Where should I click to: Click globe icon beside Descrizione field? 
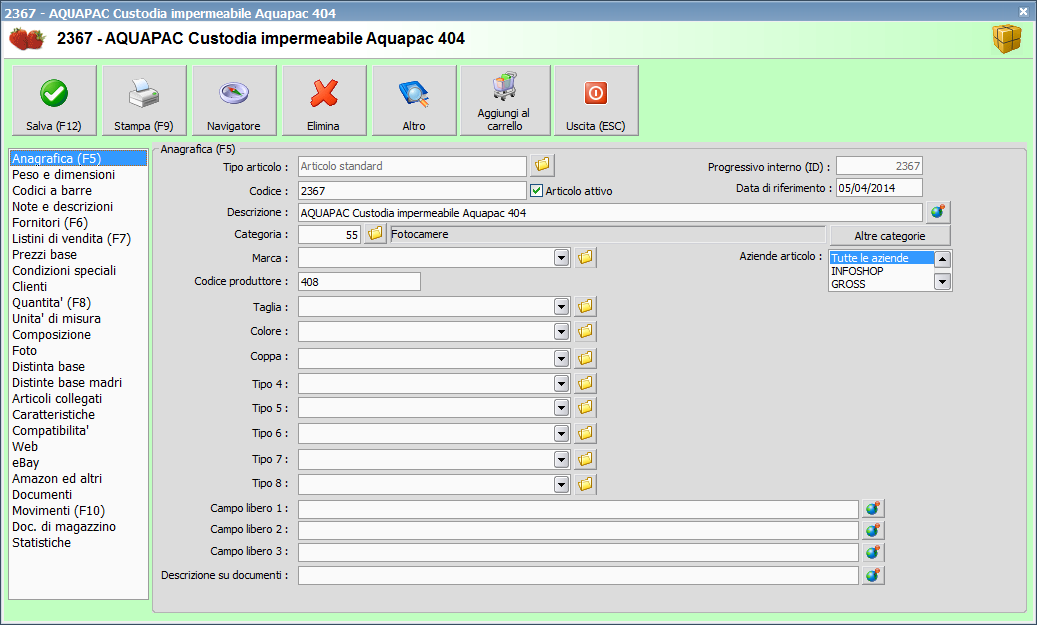point(938,212)
